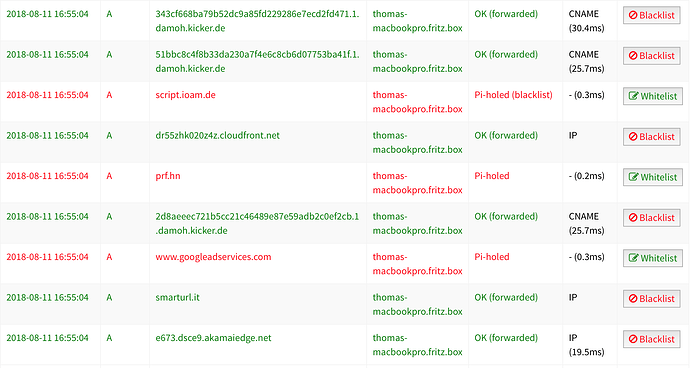This screenshot has width=690, height=368.
Task: Blacklist the 2d8aeeec damoh.kicker.de domain
Action: tap(652, 218)
